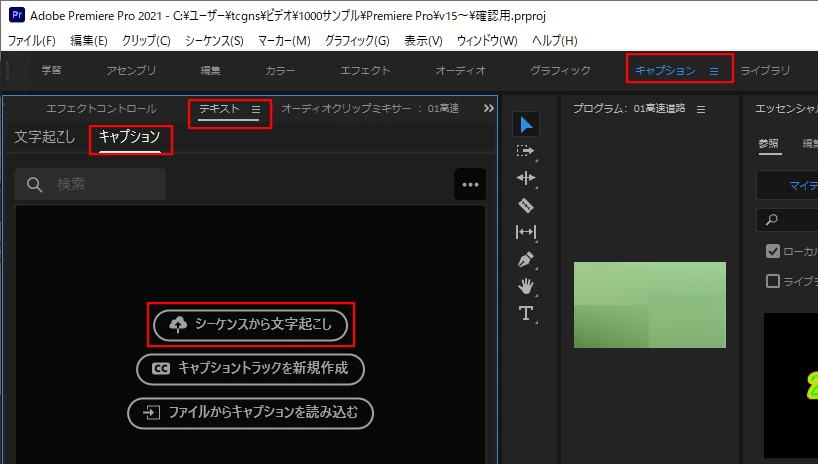Open the グラフィック(G) menu

point(357,41)
